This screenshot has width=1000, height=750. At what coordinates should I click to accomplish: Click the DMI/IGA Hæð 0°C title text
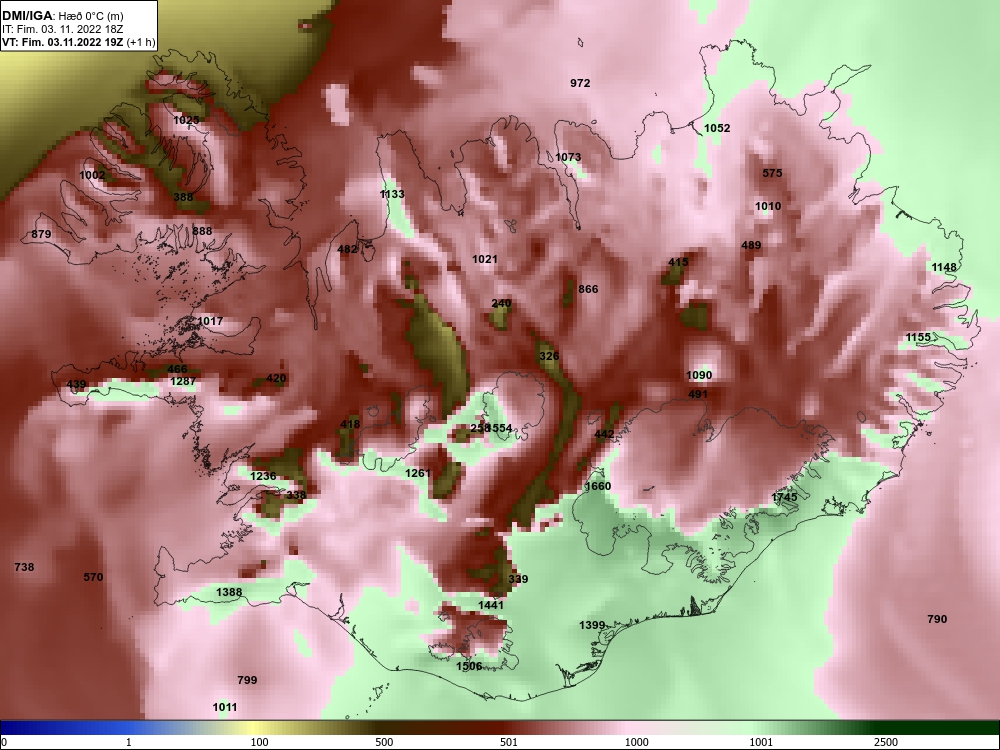62,16
